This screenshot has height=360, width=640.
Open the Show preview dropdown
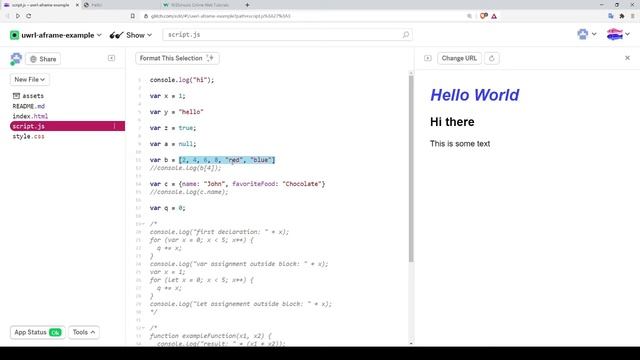(139, 35)
